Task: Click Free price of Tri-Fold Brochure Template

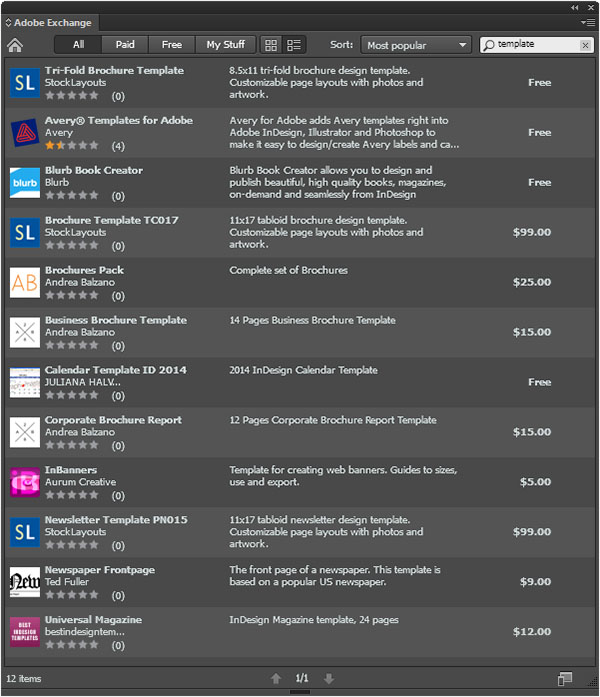Action: 540,83
